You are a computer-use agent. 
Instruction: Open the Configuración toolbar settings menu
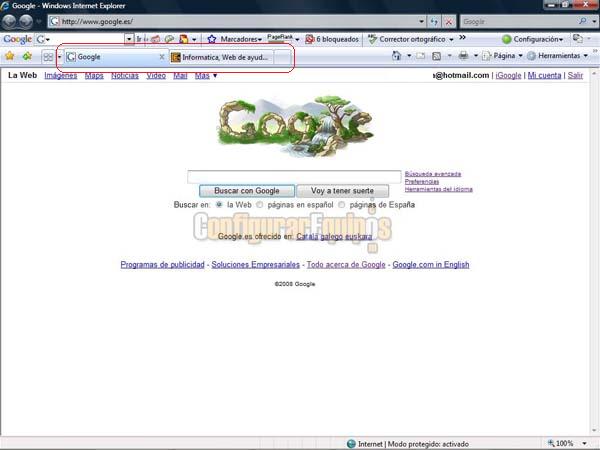[533, 39]
